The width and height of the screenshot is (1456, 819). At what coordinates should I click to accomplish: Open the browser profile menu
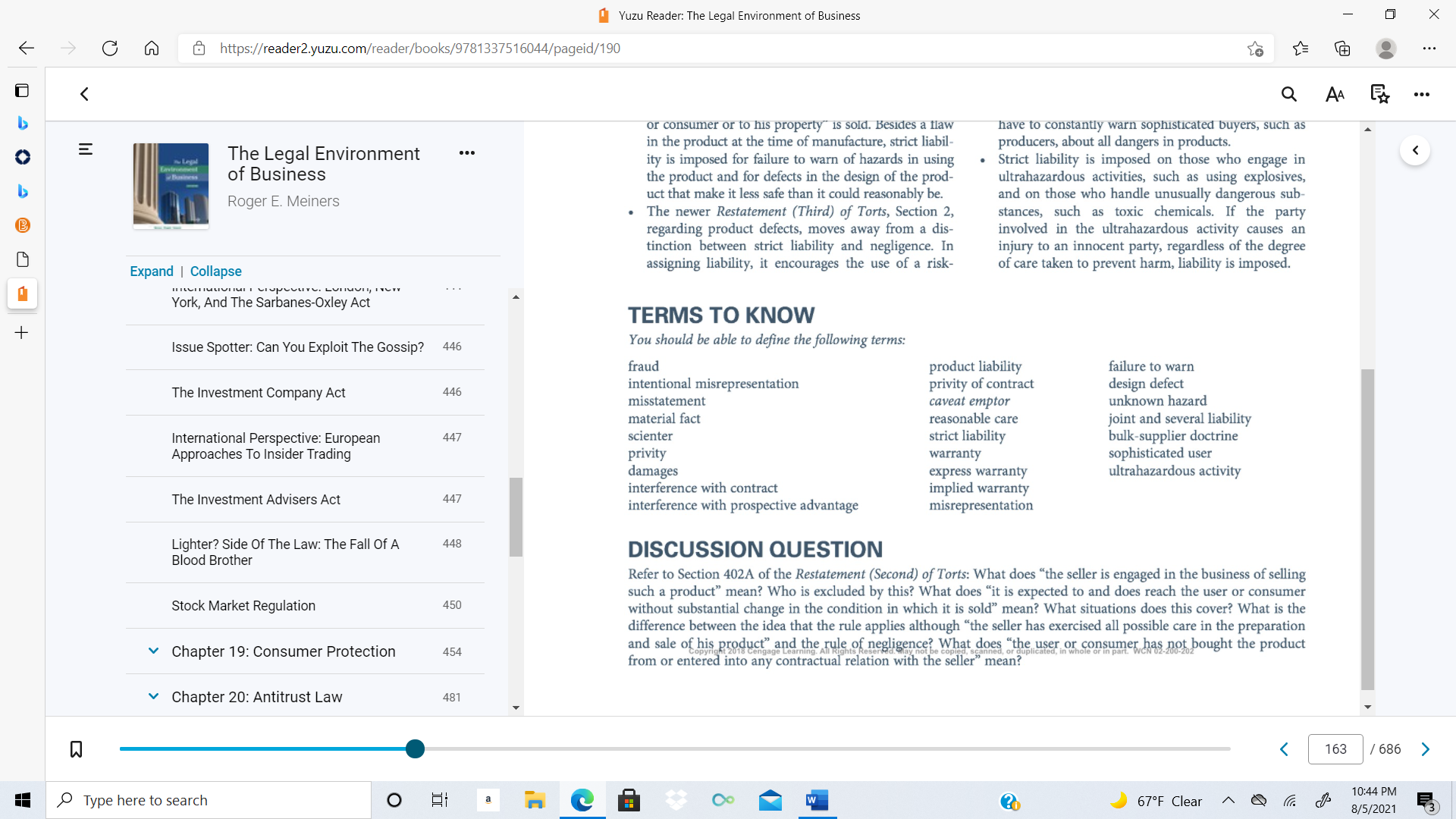pyautogui.click(x=1386, y=49)
